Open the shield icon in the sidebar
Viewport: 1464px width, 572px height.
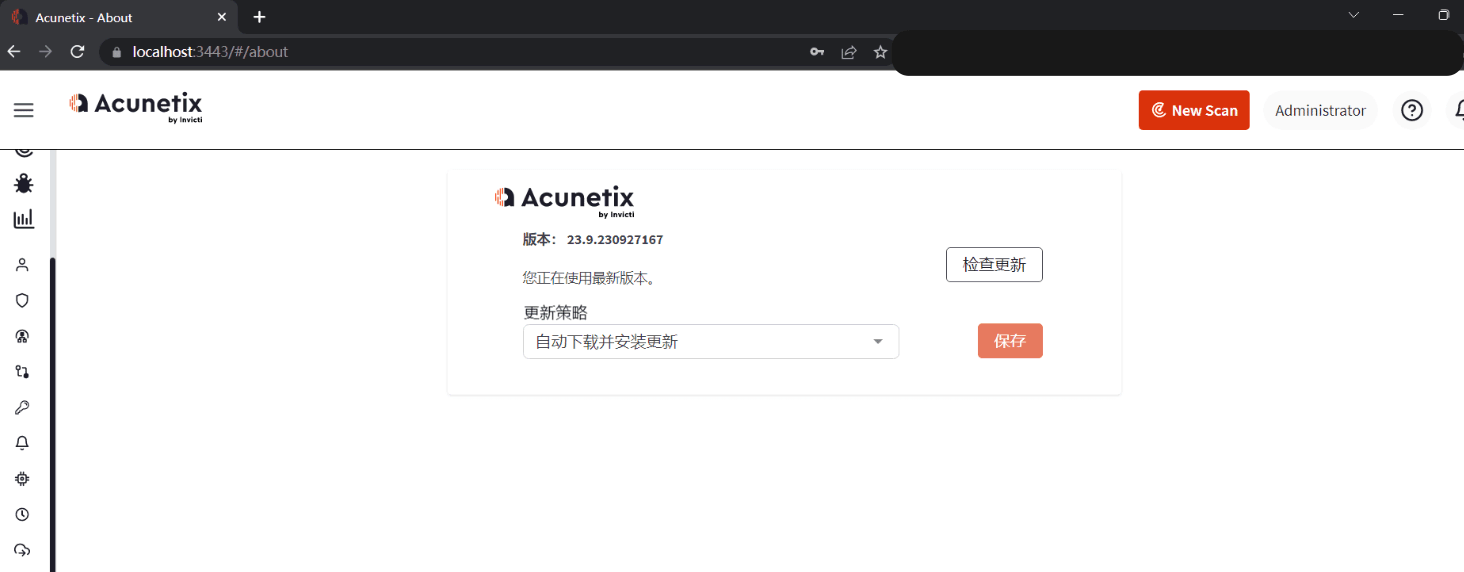click(22, 300)
